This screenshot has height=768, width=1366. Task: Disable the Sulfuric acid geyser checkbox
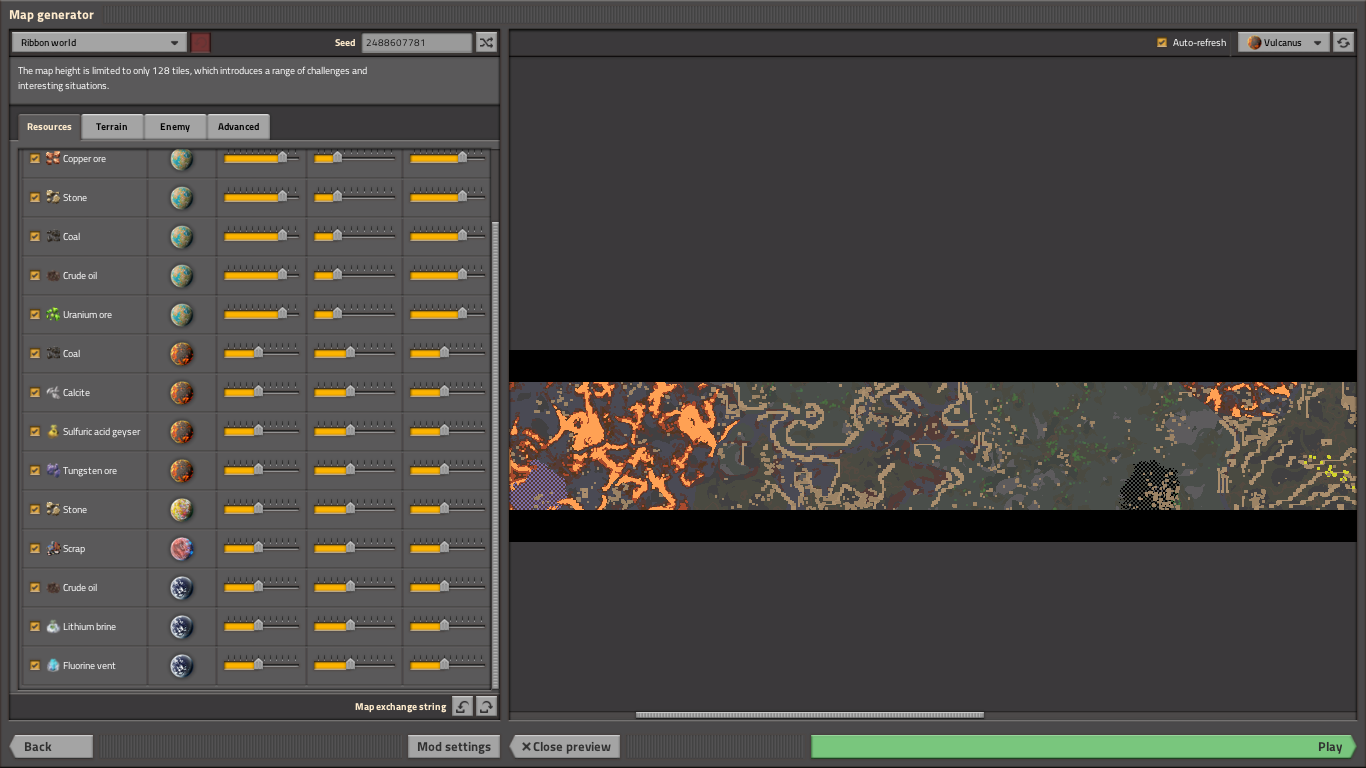[x=35, y=432]
